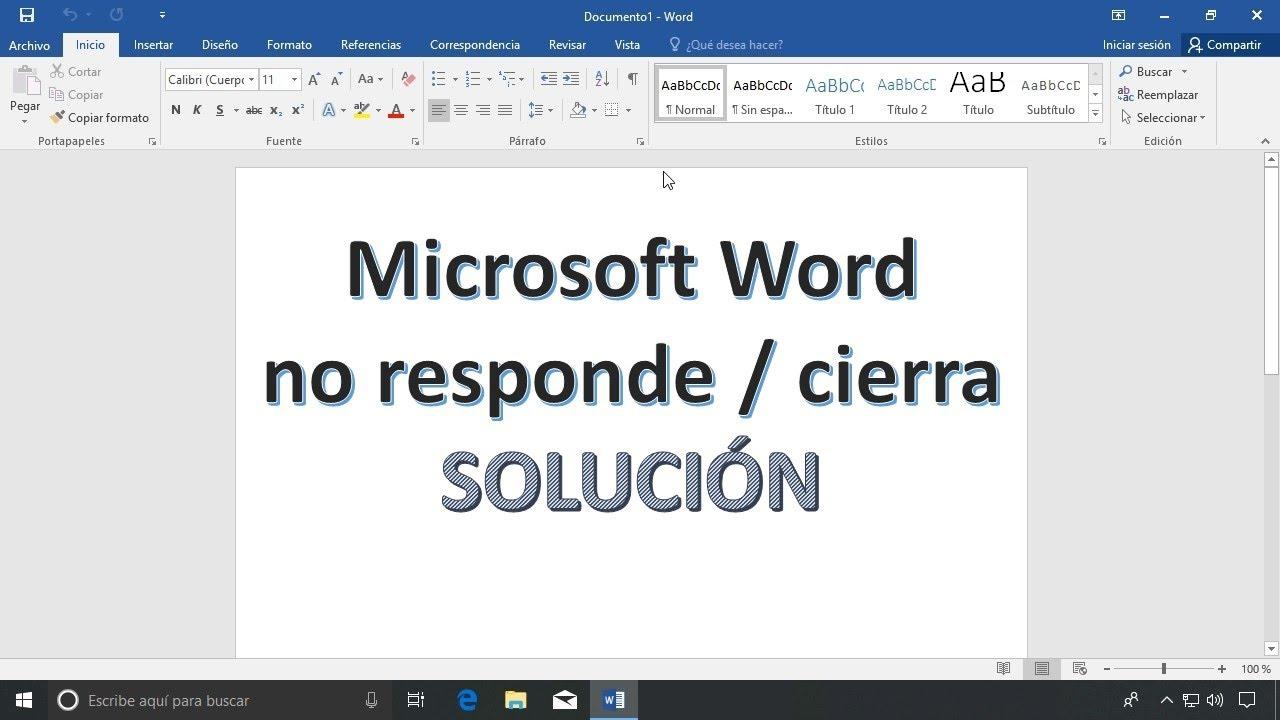Open the font size dropdown
Screen dimensions: 1280x720
click(293, 79)
